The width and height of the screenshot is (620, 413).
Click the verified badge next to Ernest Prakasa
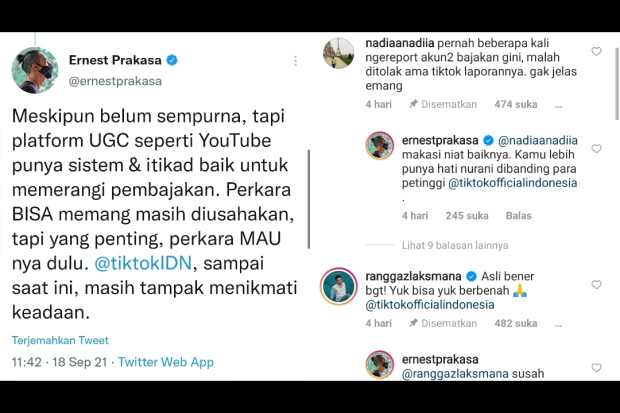tap(172, 60)
